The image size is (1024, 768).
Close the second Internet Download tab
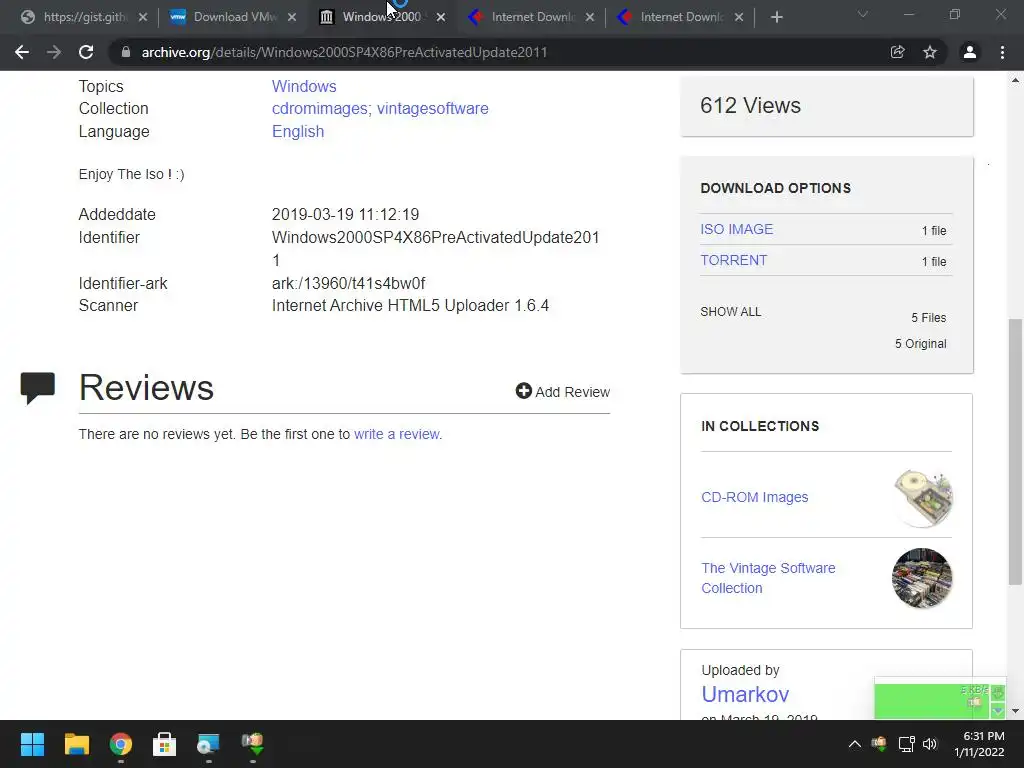(739, 17)
